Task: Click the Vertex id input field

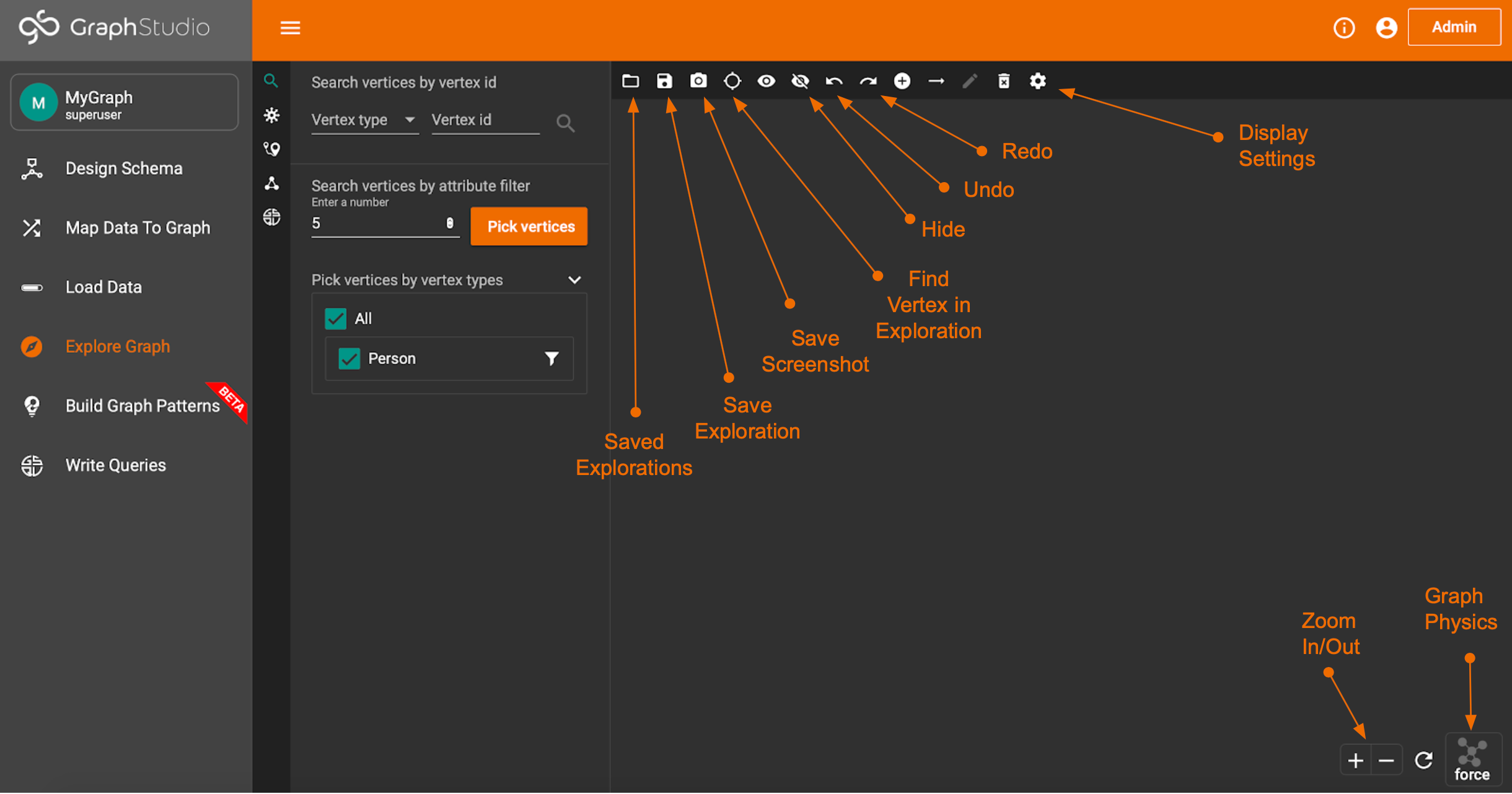Action: (485, 120)
